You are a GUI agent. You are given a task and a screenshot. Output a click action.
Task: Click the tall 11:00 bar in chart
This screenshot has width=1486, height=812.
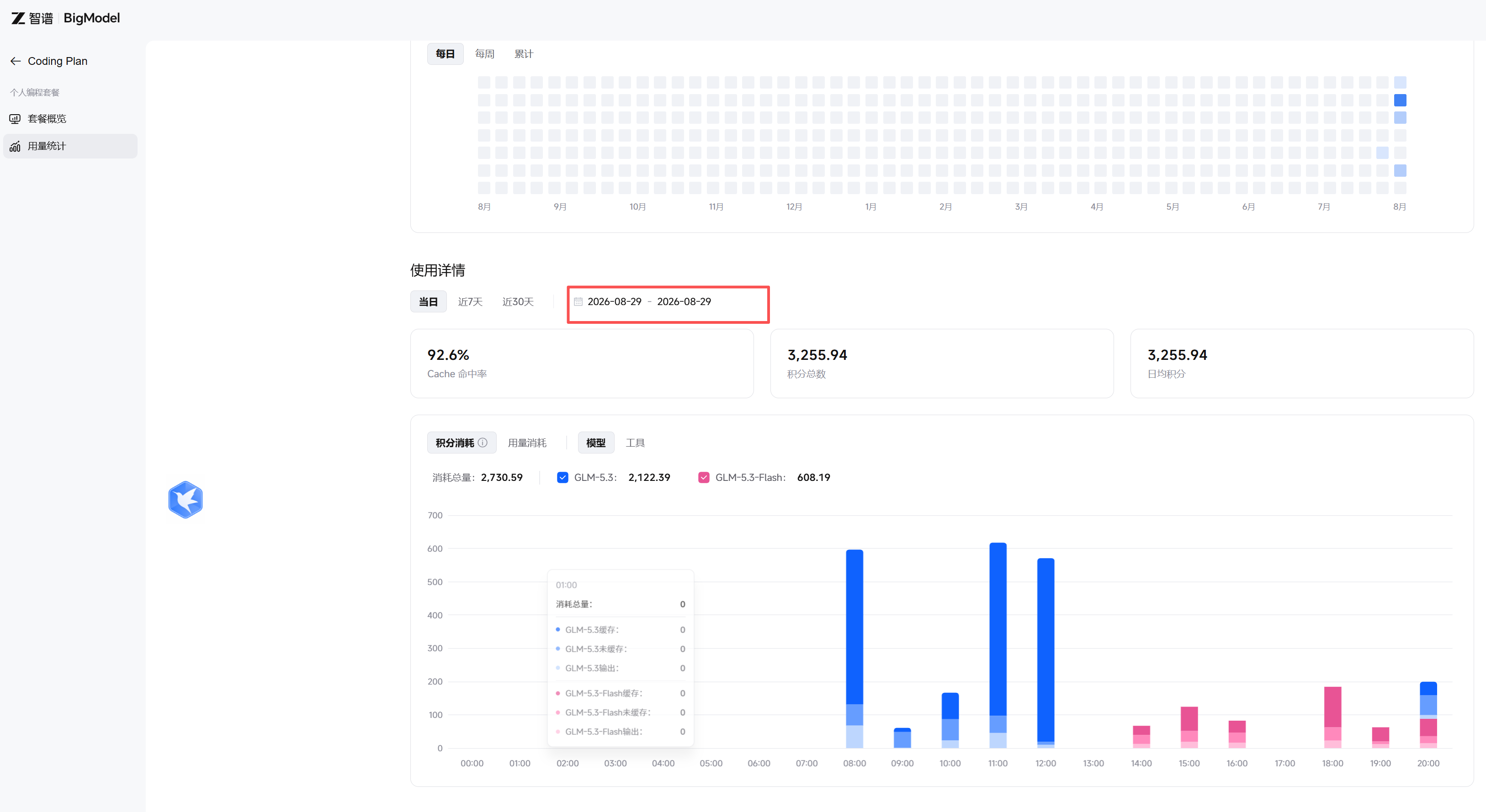998,645
